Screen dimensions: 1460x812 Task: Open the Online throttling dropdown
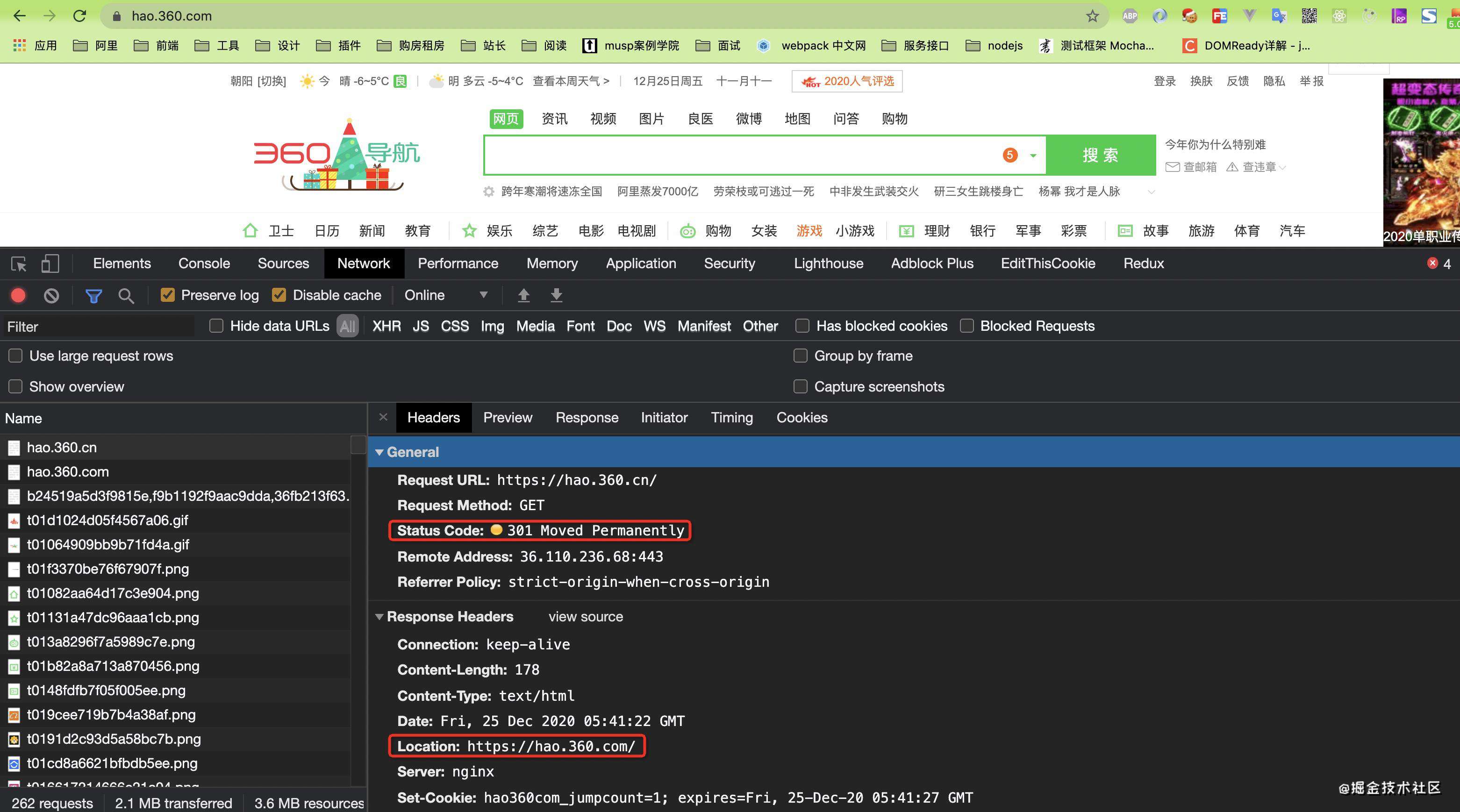coord(446,295)
